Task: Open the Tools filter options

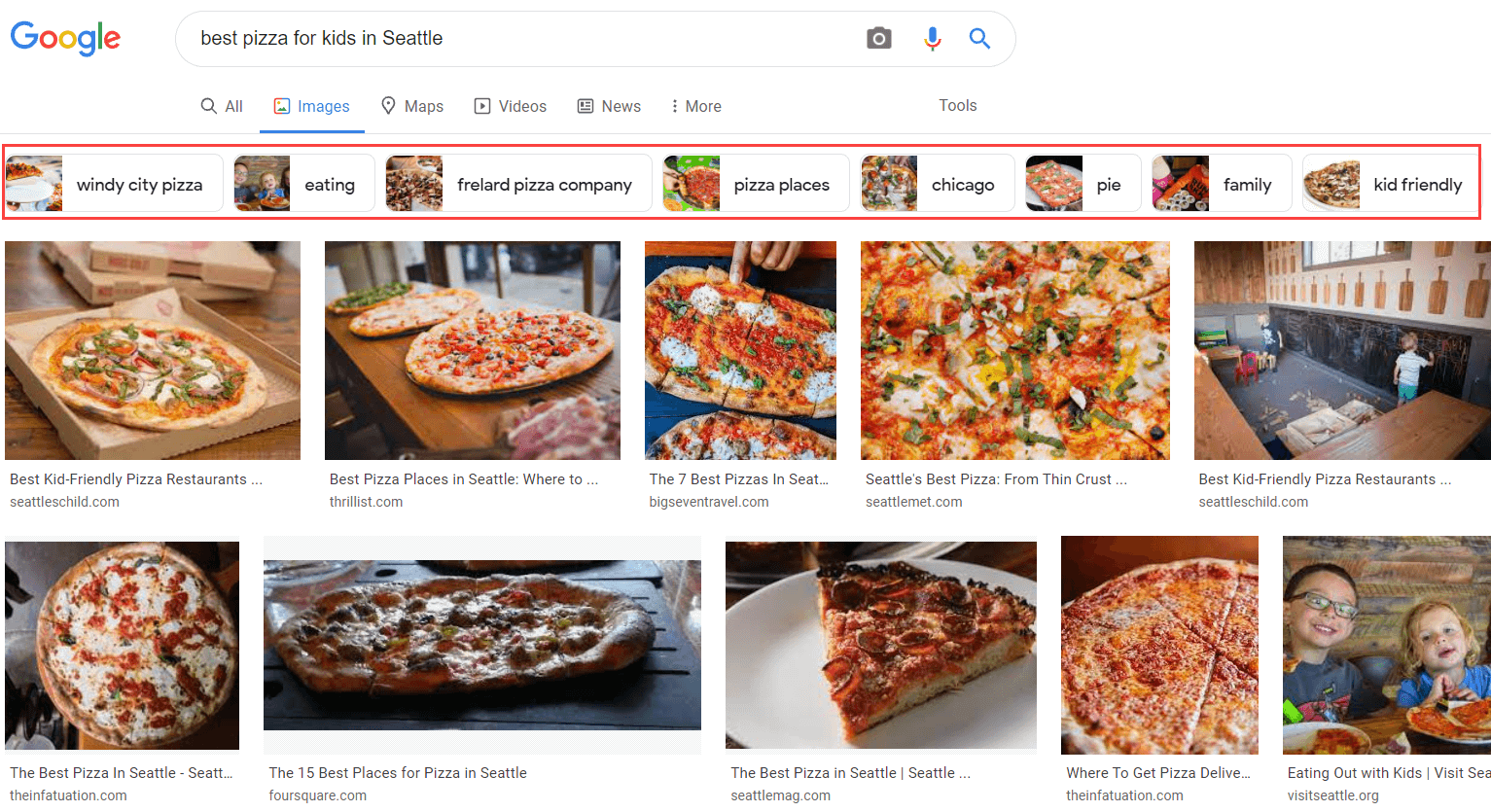Action: coord(957,105)
